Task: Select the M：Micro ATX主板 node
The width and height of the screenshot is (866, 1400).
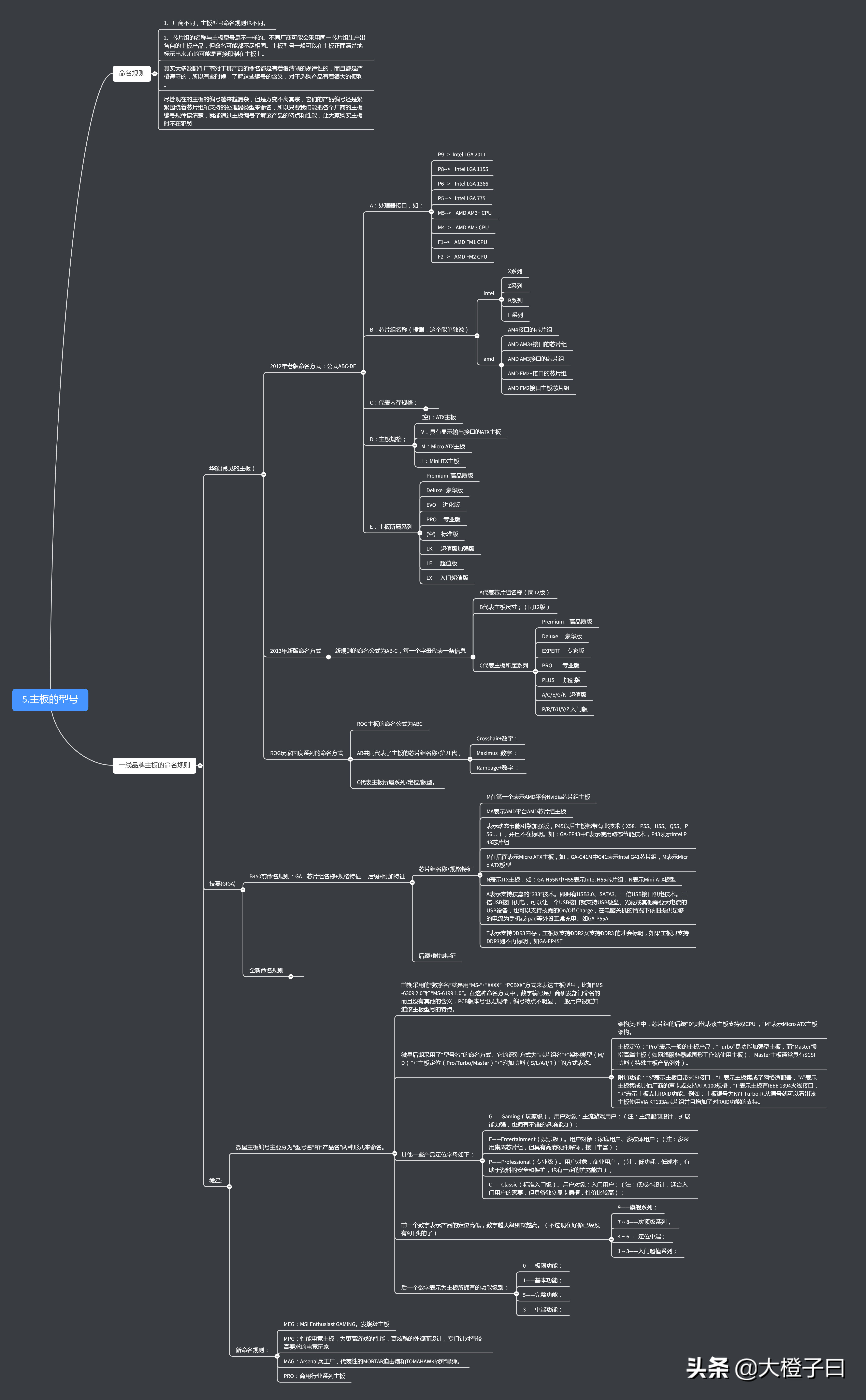Action: tap(443, 447)
